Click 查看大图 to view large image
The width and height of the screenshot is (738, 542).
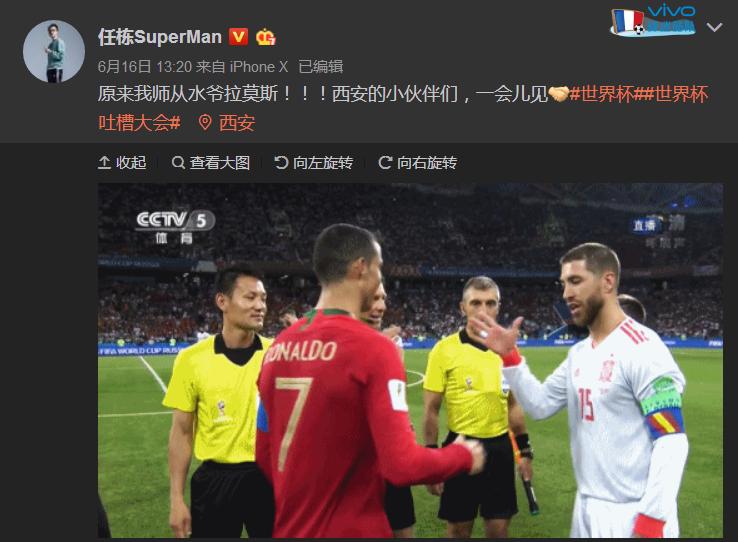pyautogui.click(x=211, y=163)
